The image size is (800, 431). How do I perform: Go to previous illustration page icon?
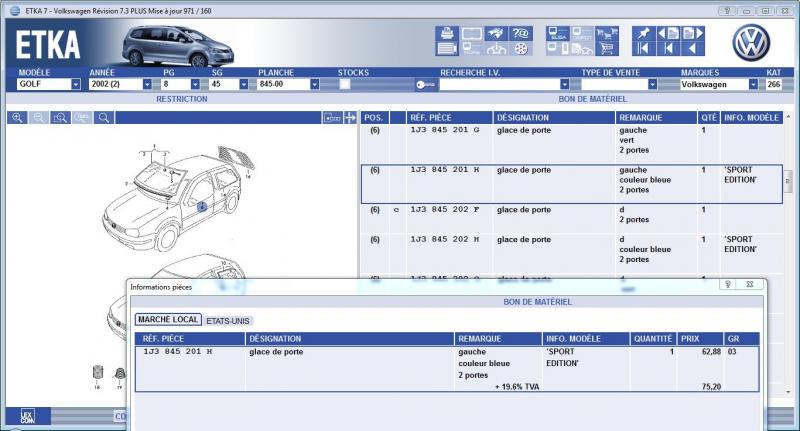point(668,33)
